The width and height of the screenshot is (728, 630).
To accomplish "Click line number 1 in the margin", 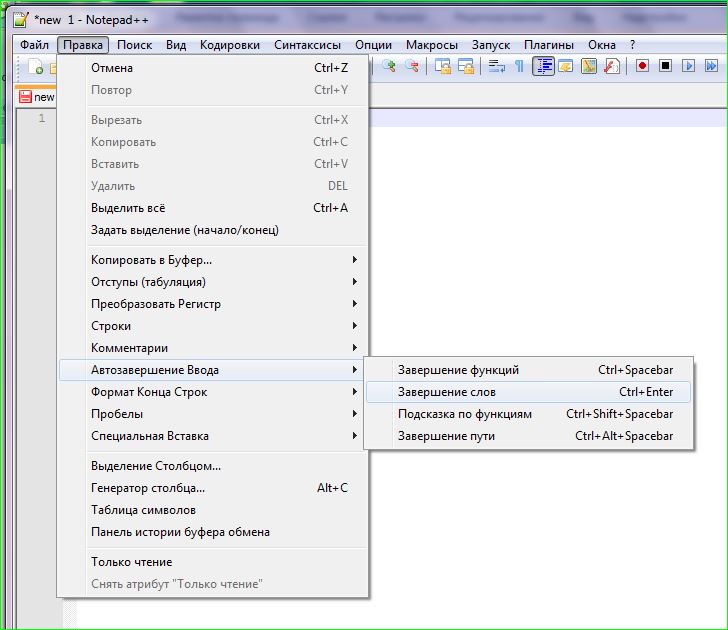I will (42, 118).
